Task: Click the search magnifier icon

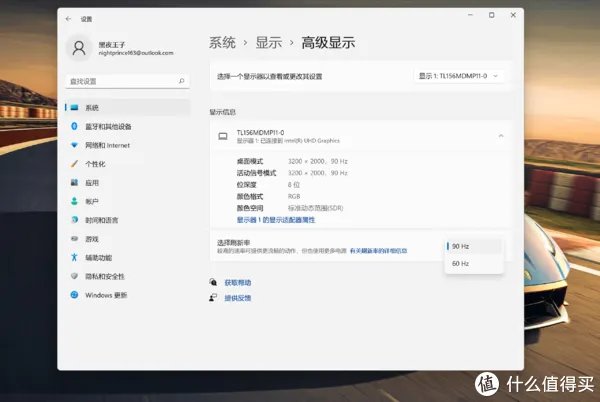Action: pos(181,81)
